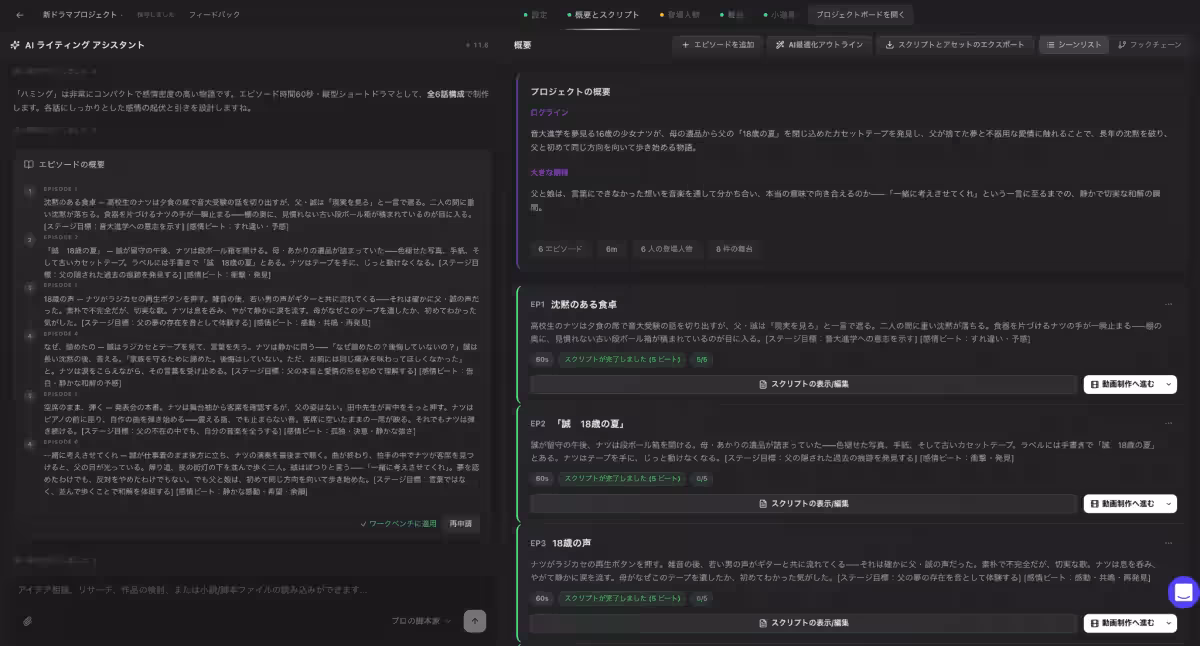The image size is (1200, 646).
Task: Open EP2 スクリプトの表示/編集
Action: (803, 504)
